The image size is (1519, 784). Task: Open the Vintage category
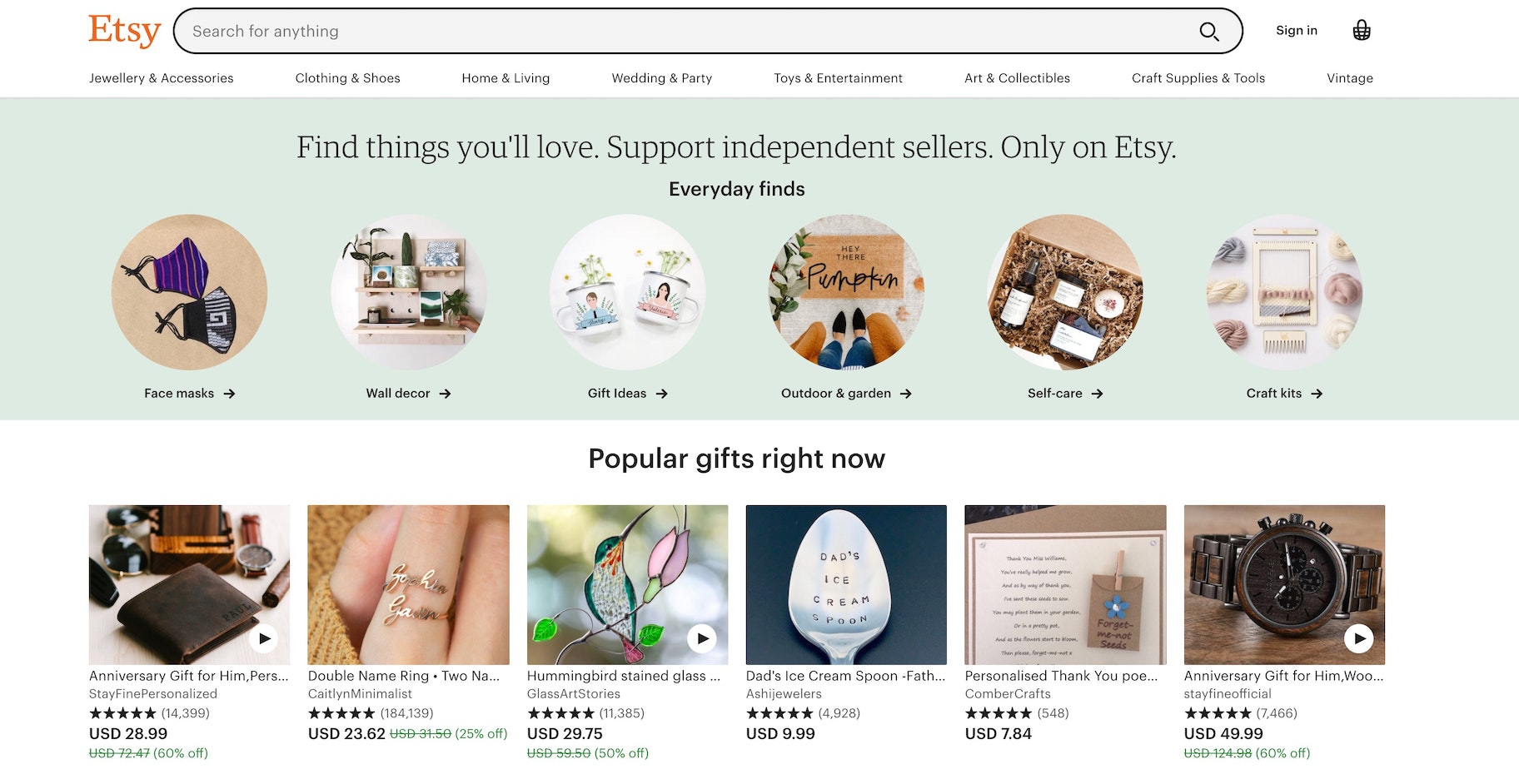point(1349,78)
